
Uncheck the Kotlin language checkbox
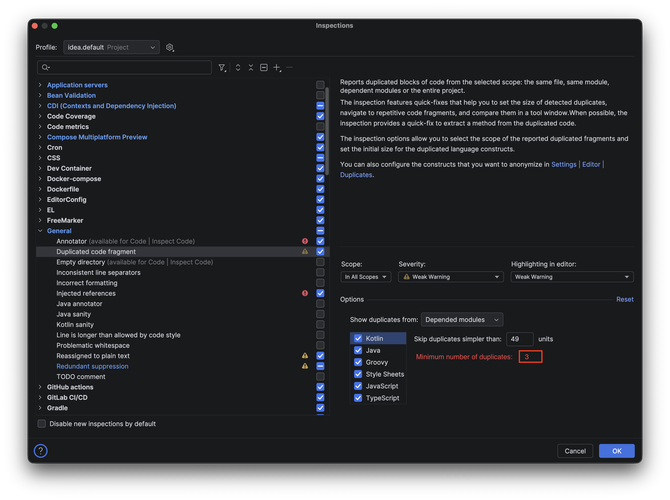point(358,338)
